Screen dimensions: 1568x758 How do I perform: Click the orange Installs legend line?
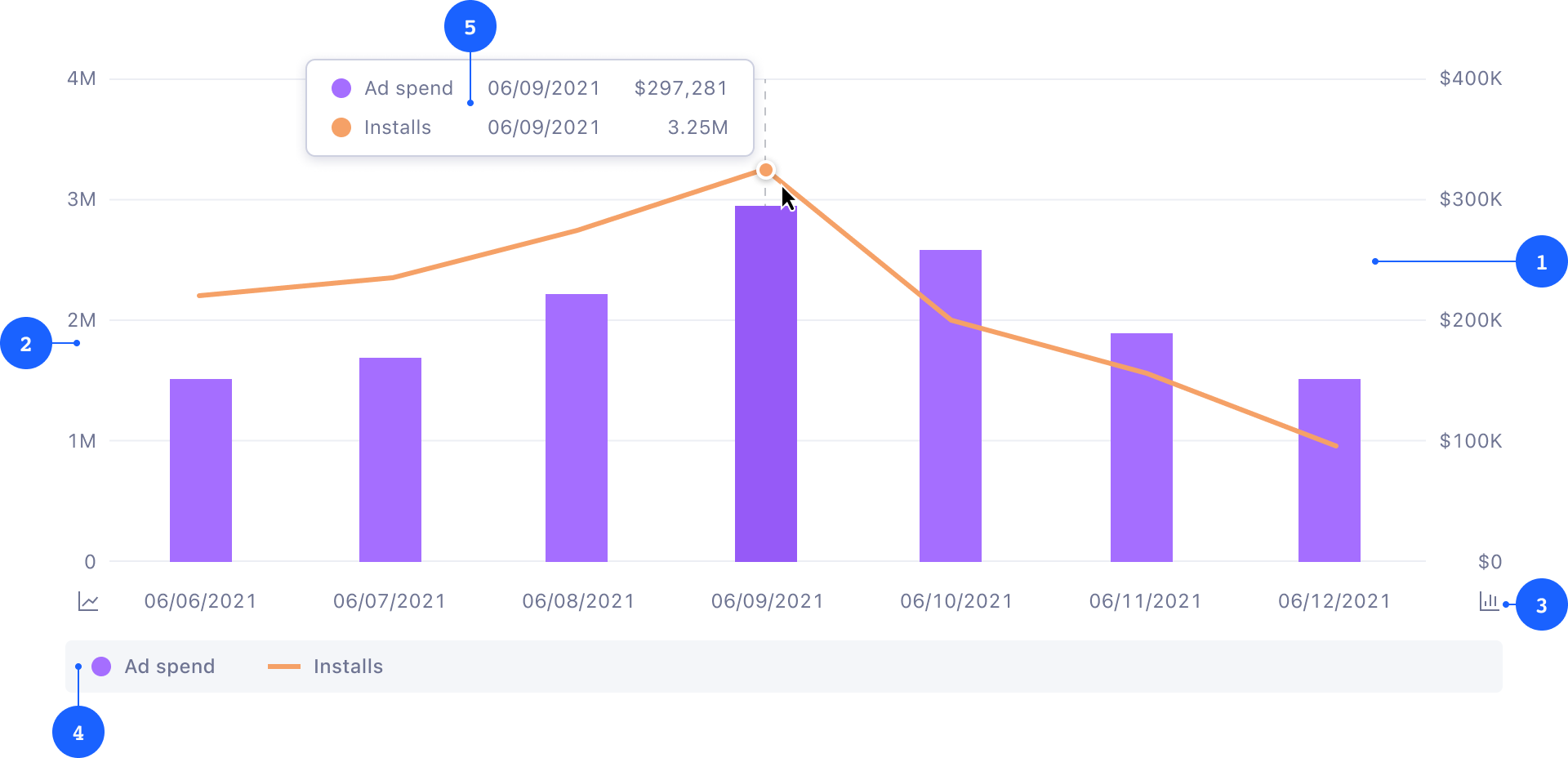284,667
